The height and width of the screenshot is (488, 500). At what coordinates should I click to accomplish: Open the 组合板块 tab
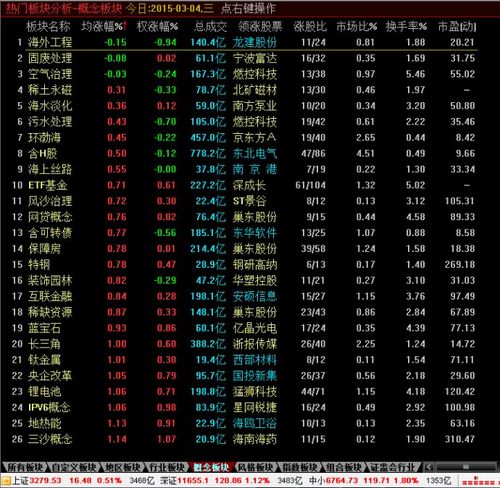[x=343, y=467]
